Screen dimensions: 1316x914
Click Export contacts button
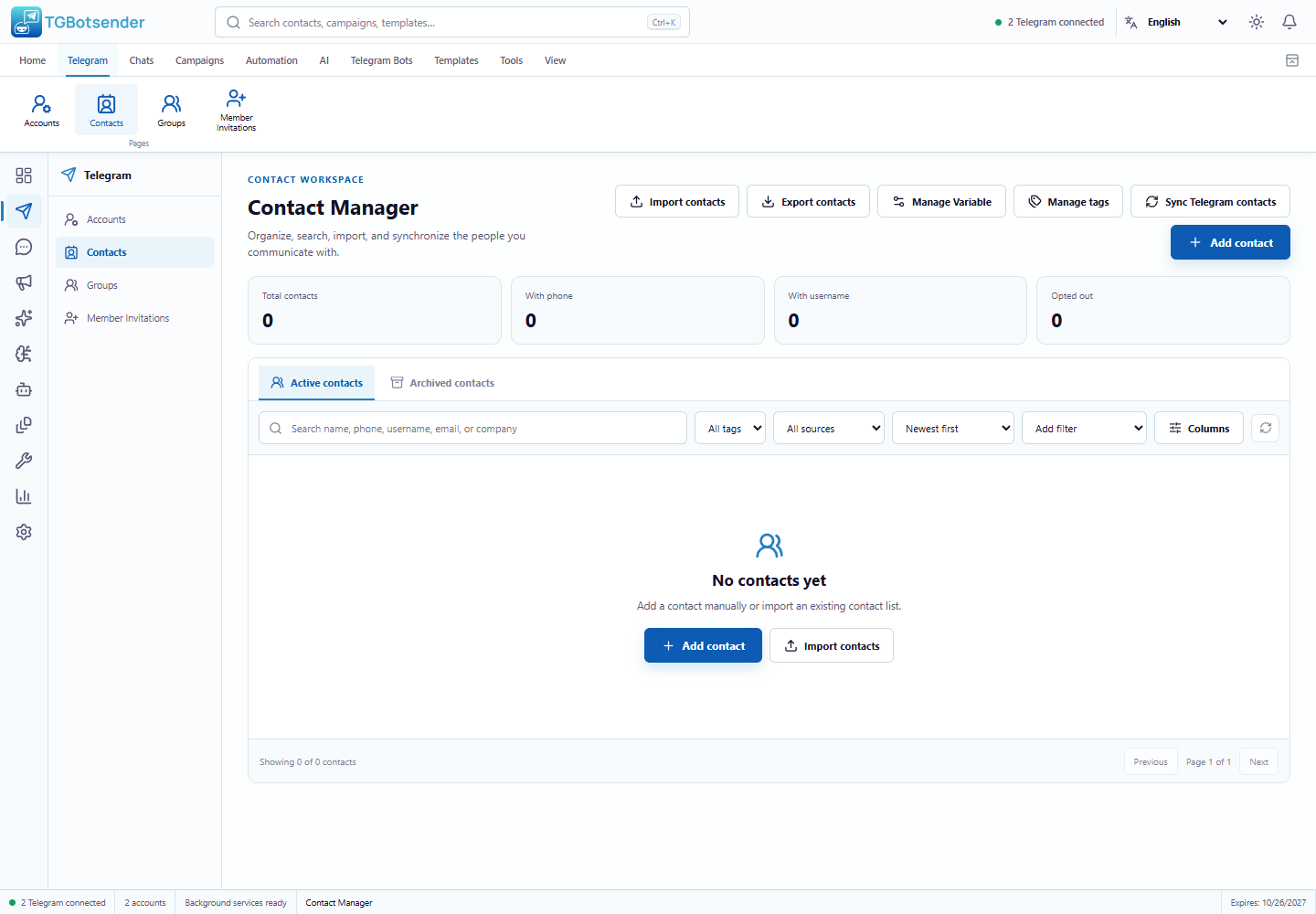[x=809, y=201]
